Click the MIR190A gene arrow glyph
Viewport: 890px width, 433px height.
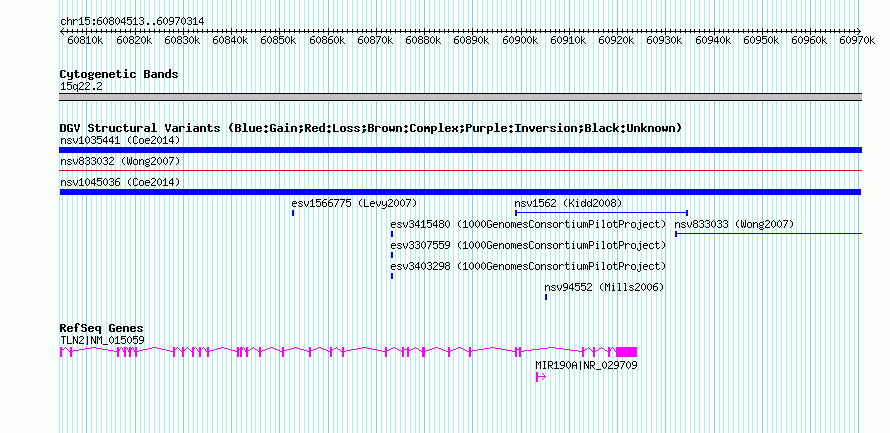[540, 377]
